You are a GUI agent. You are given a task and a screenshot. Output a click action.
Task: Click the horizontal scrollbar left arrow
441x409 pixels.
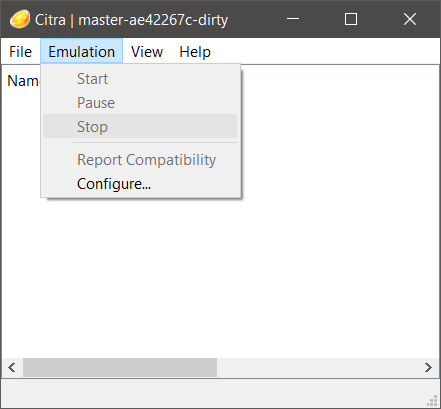pyautogui.click(x=12, y=368)
